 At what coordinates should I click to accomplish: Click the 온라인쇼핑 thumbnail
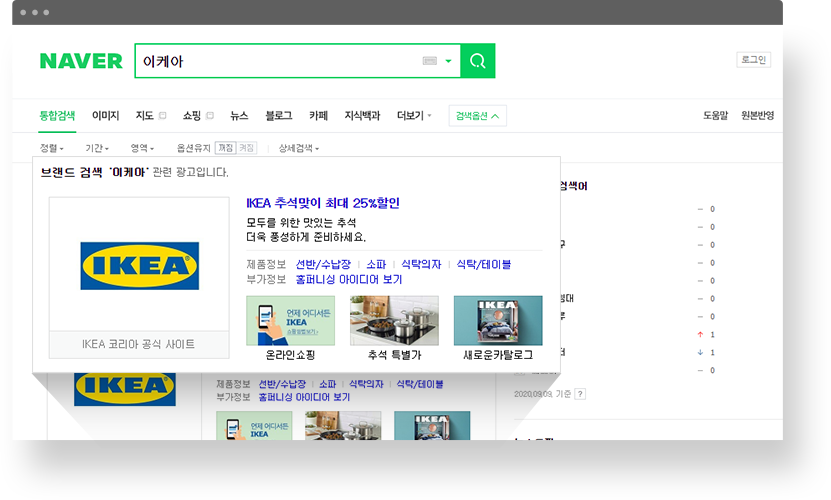point(290,321)
